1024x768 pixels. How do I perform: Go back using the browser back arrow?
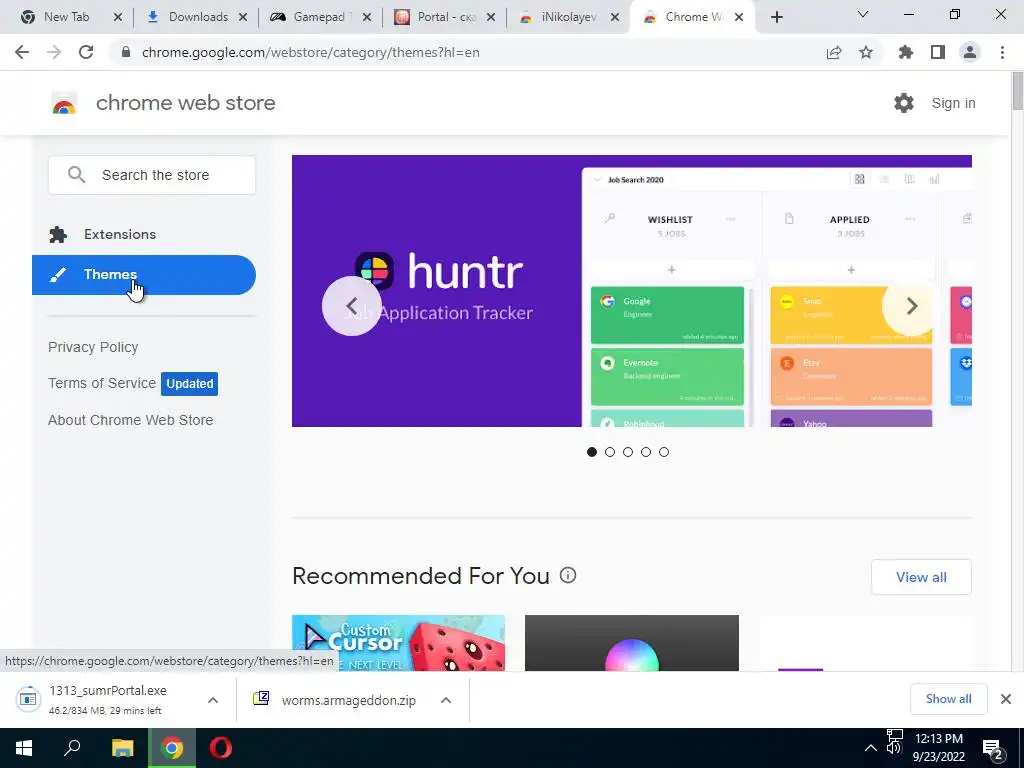22,52
